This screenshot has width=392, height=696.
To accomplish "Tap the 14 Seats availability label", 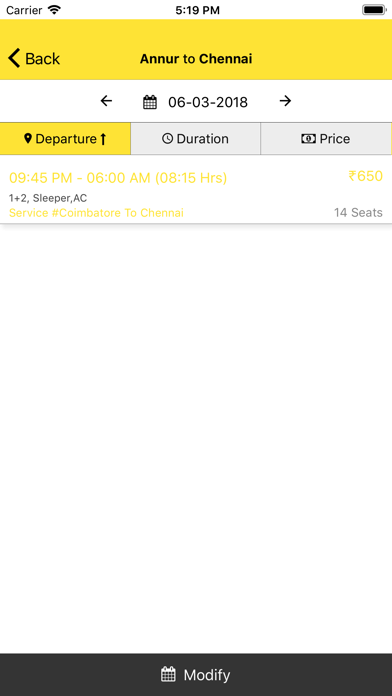I will pos(358,213).
